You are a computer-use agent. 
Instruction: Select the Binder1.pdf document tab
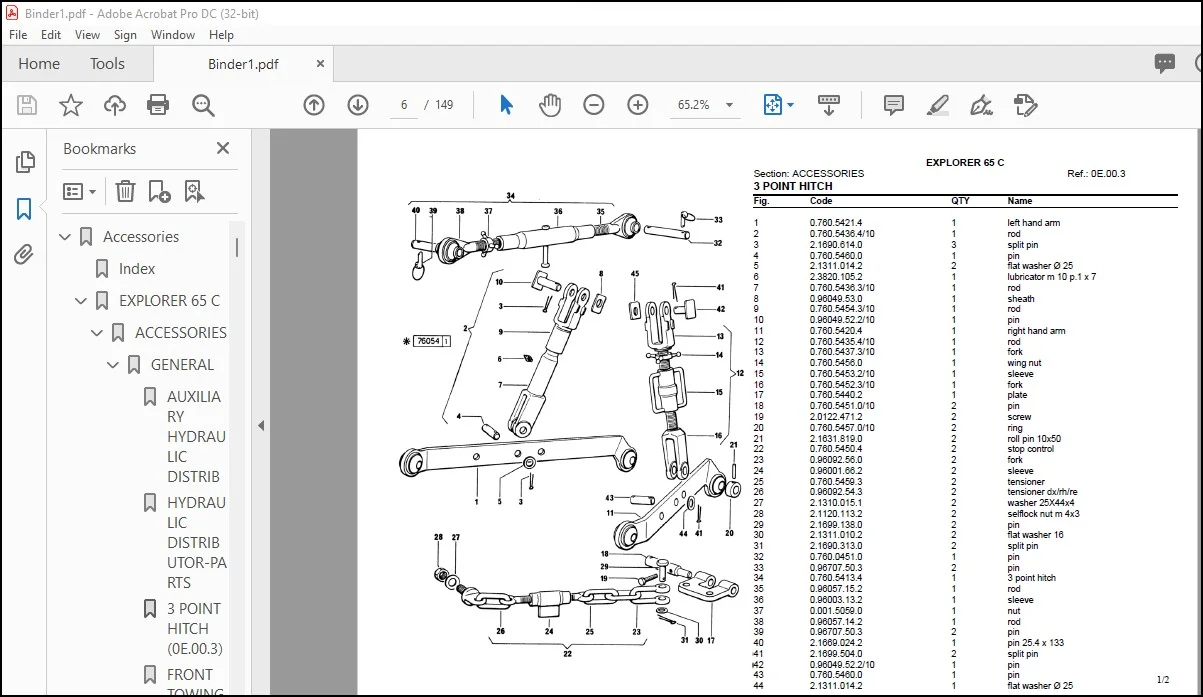coord(243,64)
